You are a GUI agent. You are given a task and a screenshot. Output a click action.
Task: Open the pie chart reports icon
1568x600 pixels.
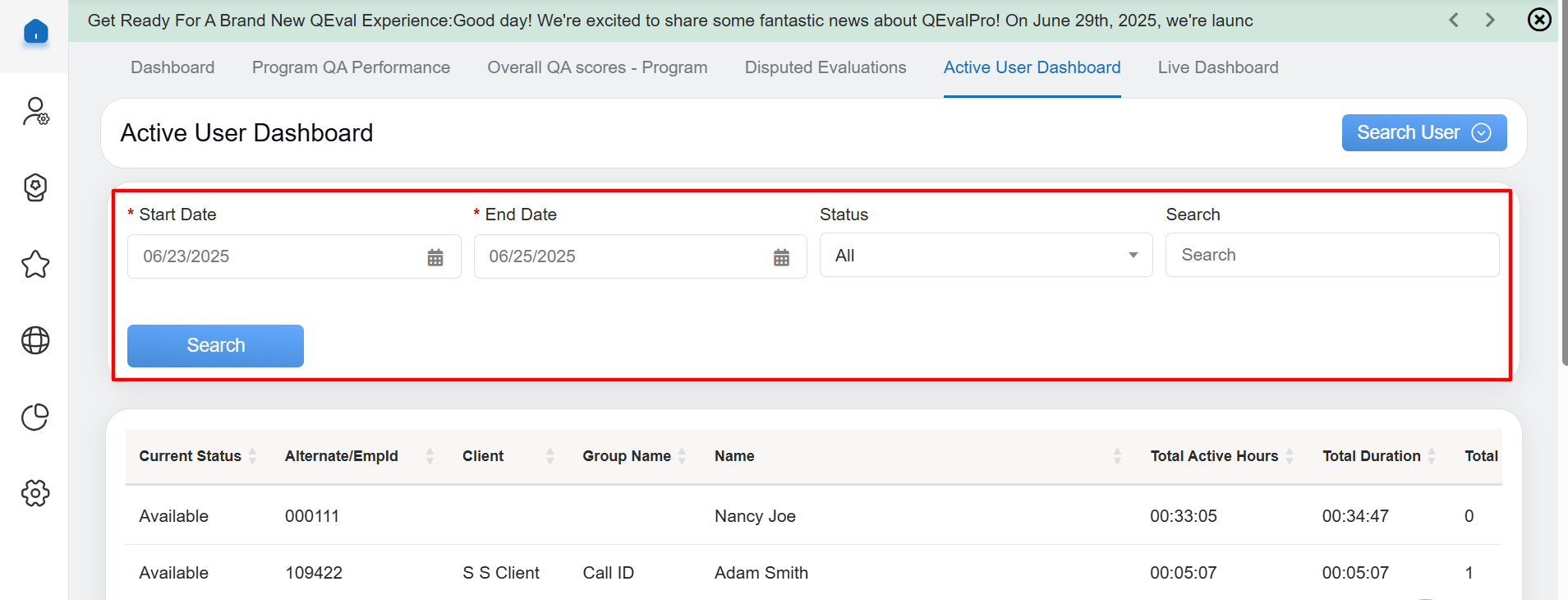(x=35, y=418)
